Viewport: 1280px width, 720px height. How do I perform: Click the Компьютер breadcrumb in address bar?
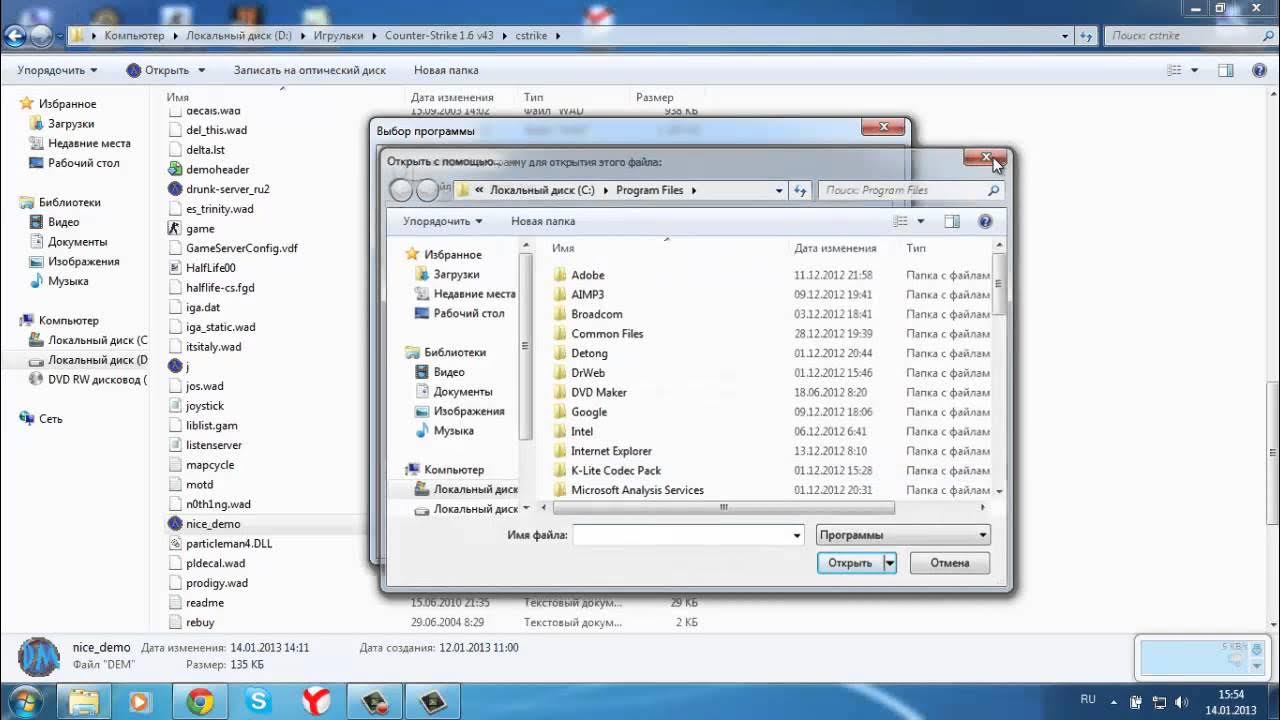pos(134,36)
